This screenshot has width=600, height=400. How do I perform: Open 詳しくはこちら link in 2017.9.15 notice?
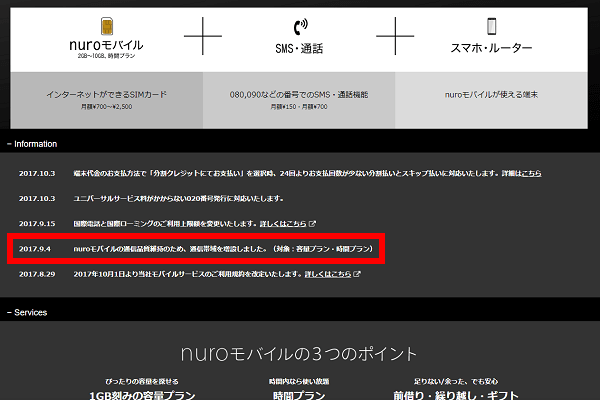pos(283,224)
